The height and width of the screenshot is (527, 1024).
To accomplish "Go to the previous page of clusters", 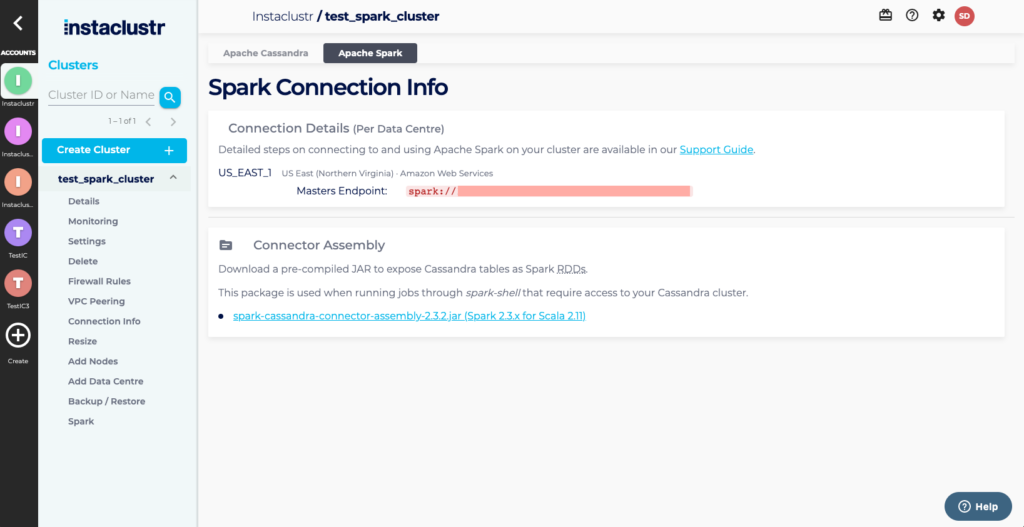I will coord(148,122).
